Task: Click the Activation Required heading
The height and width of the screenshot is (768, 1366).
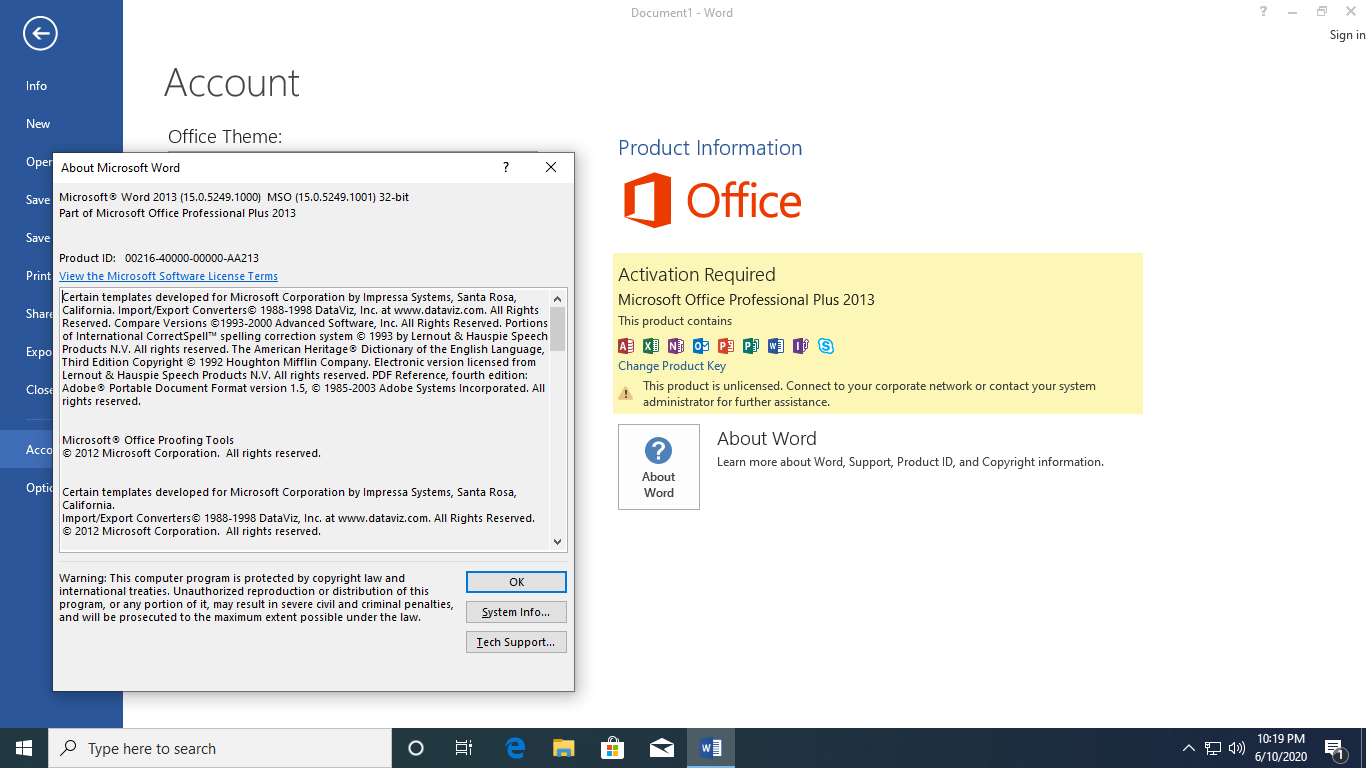Action: 697,274
